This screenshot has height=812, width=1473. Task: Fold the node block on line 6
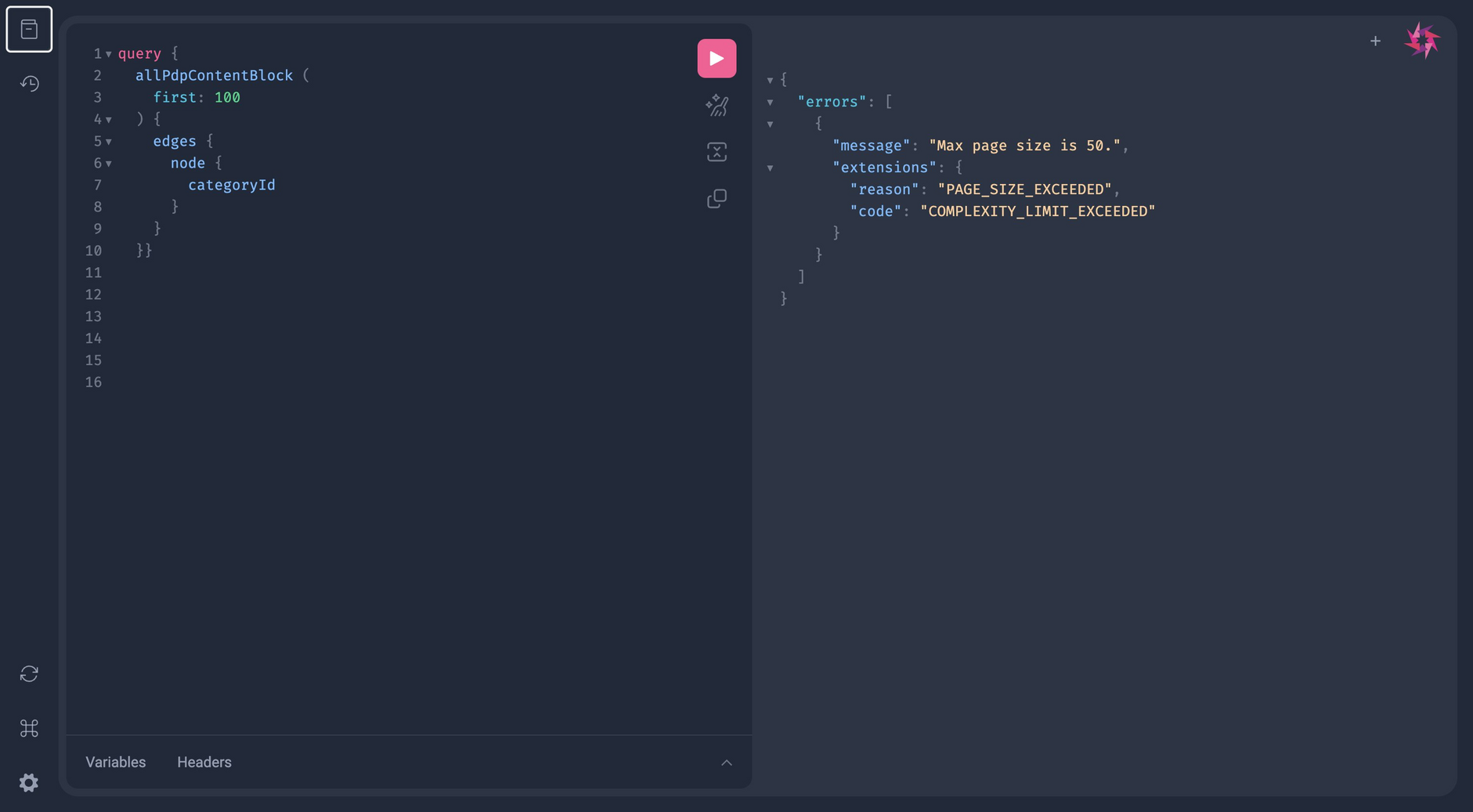coord(109,164)
